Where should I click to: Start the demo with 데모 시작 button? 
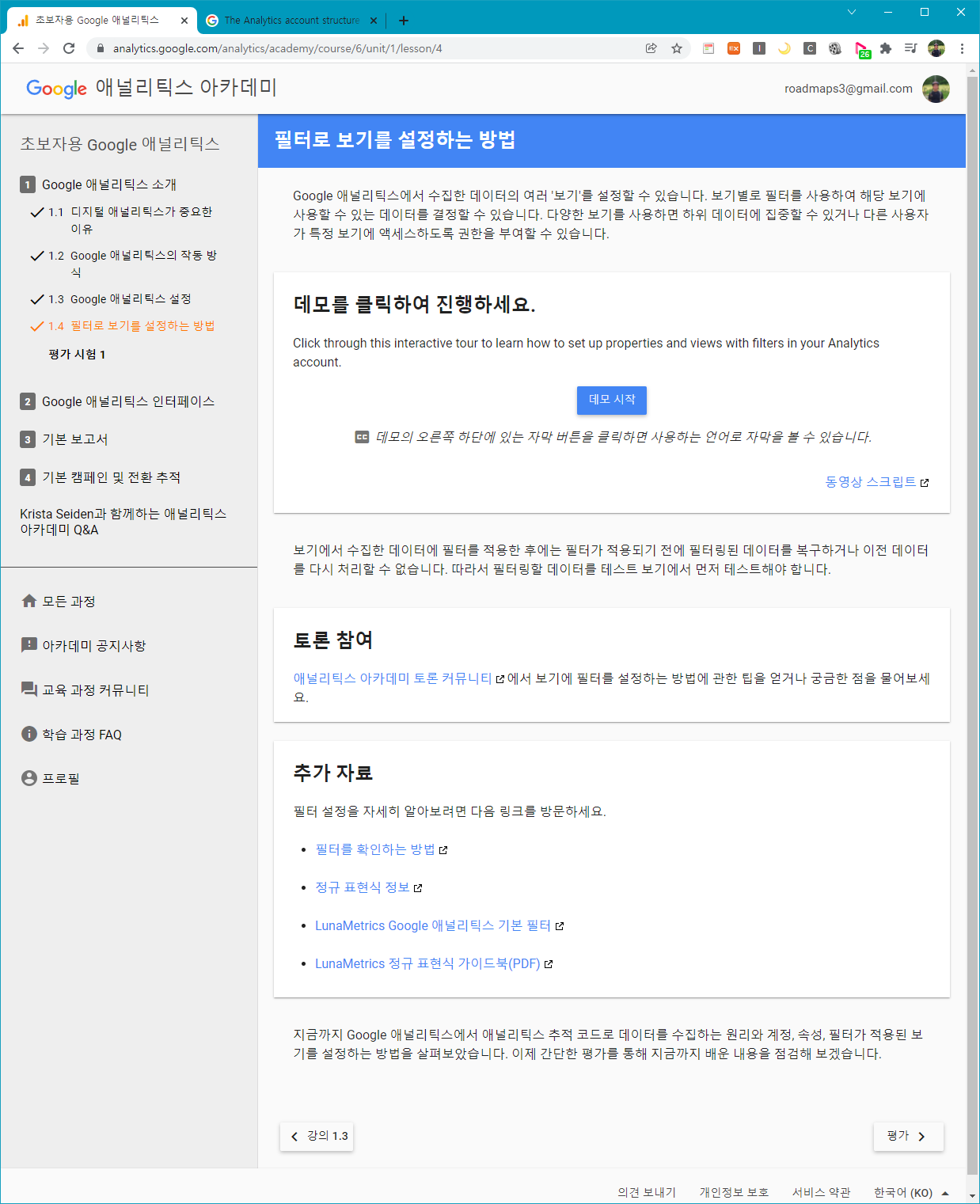click(612, 400)
